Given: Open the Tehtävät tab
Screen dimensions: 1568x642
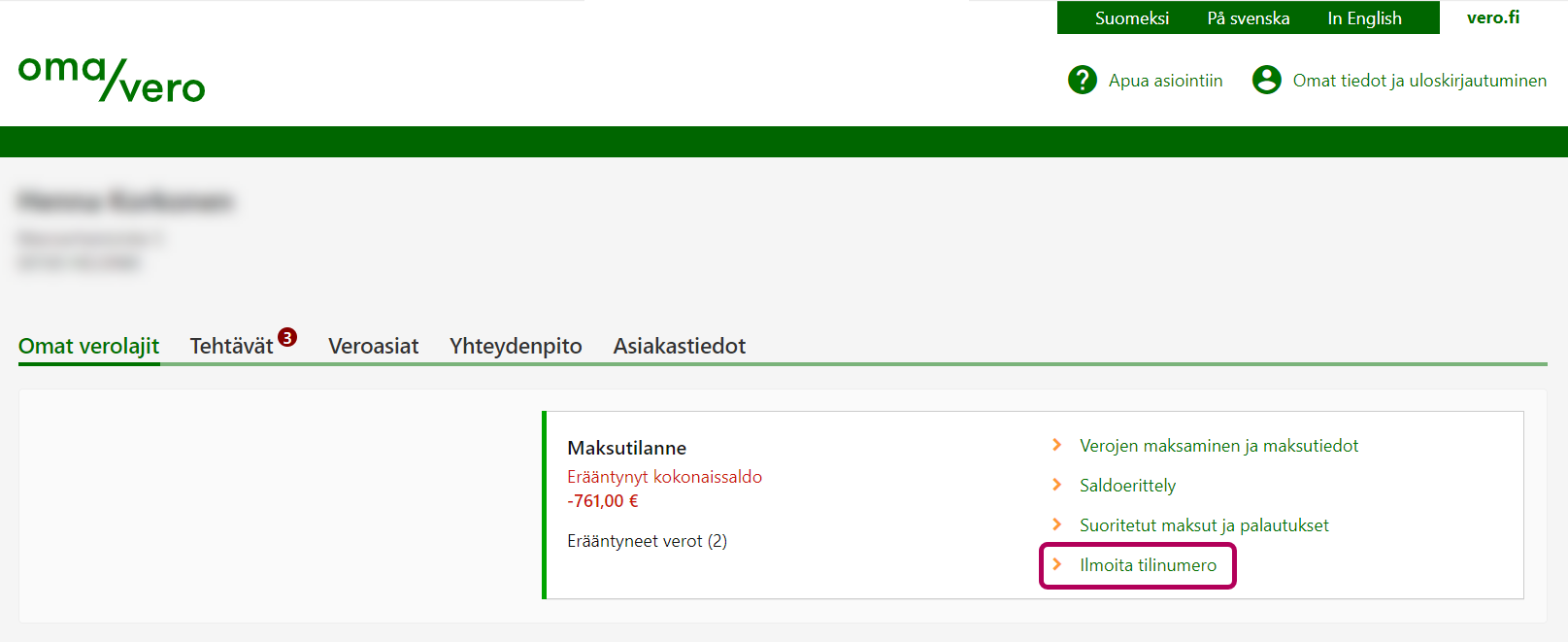Looking at the screenshot, I should click(x=231, y=346).
